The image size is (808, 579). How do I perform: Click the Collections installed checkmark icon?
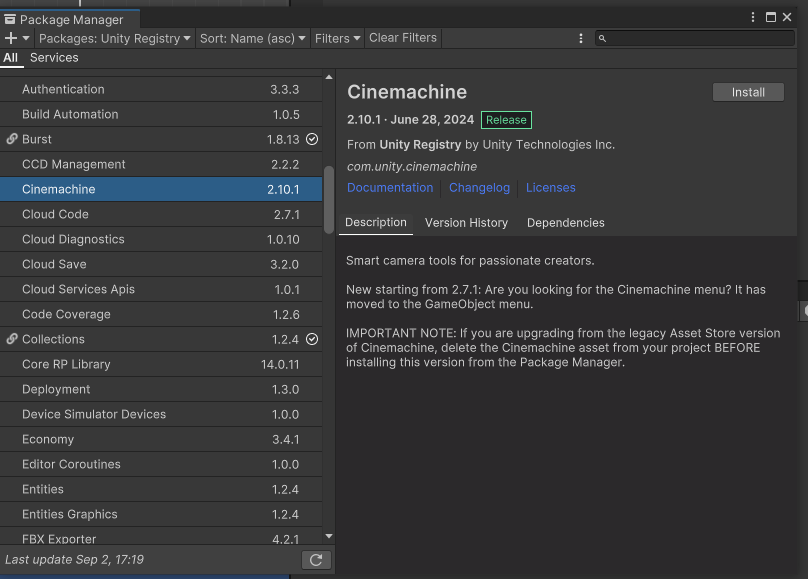click(x=312, y=339)
